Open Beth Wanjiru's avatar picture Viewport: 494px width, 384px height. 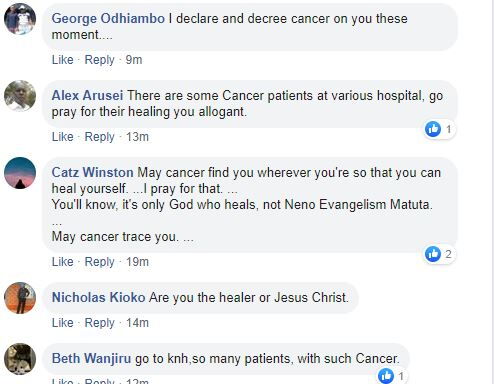tap(20, 359)
